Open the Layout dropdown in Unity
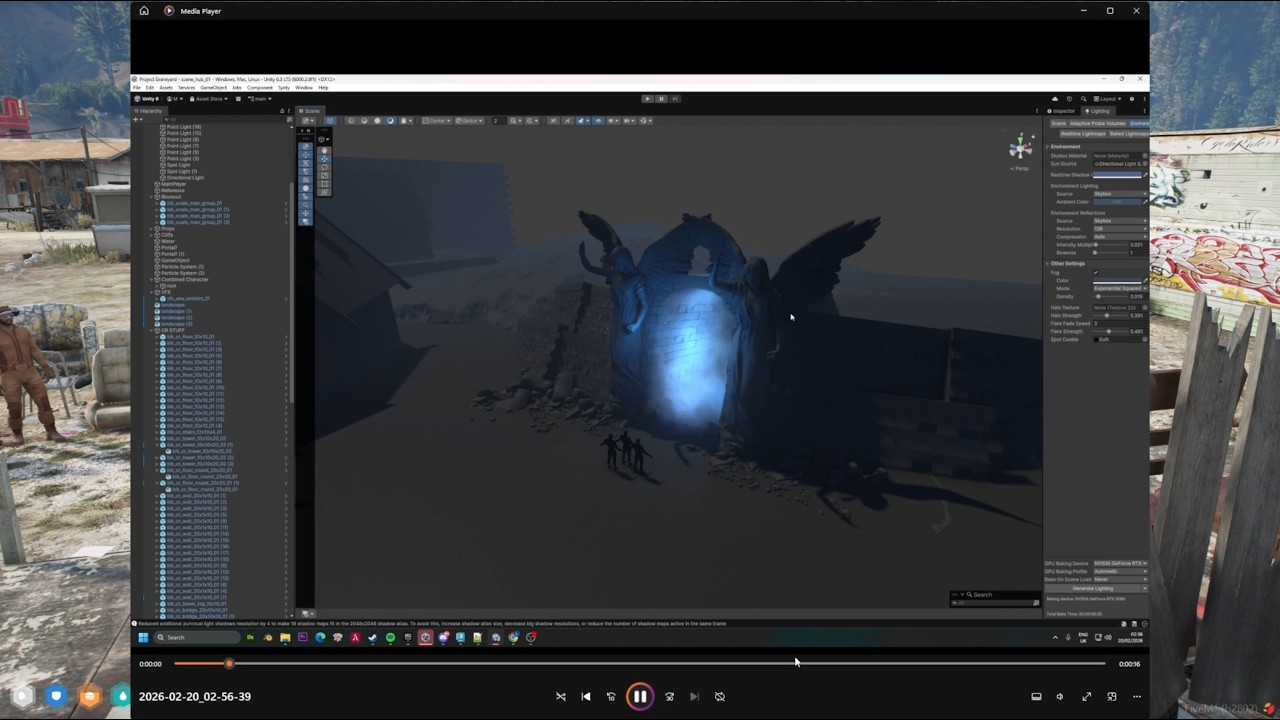Screen dimensions: 1280x720 coord(1107,99)
